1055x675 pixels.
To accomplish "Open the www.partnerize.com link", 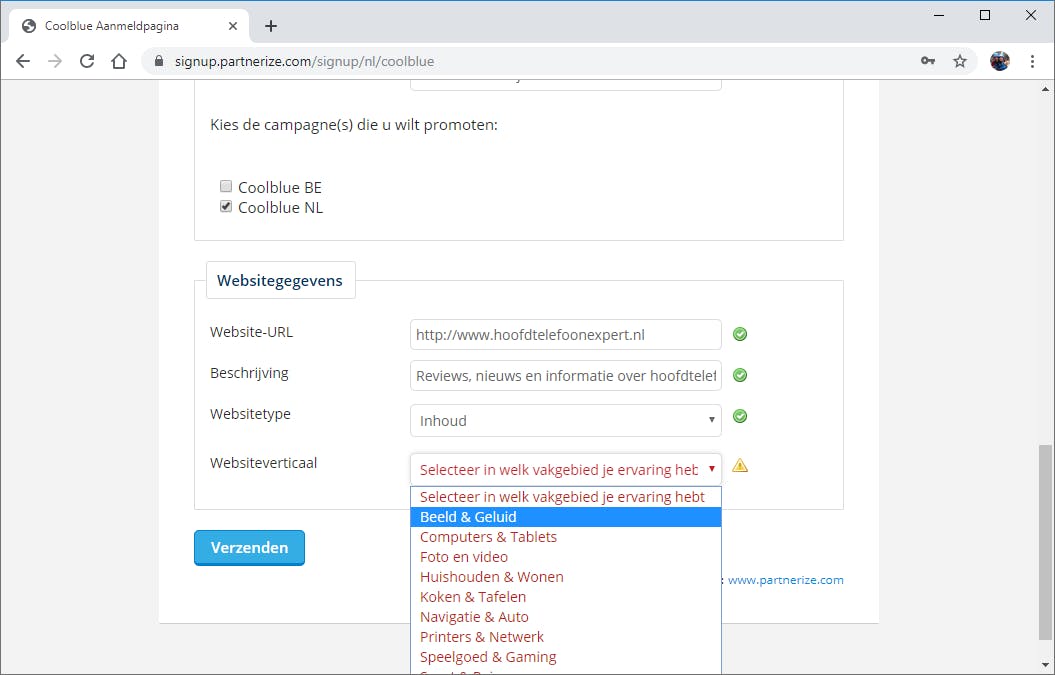I will (785, 580).
